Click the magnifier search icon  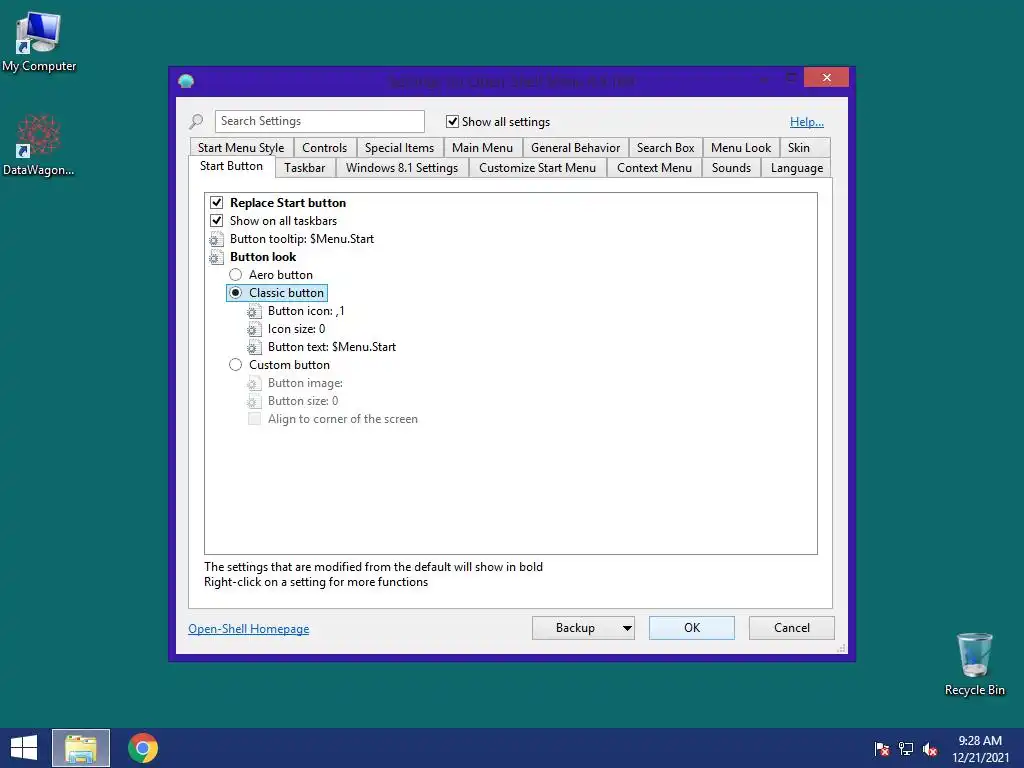(x=196, y=121)
